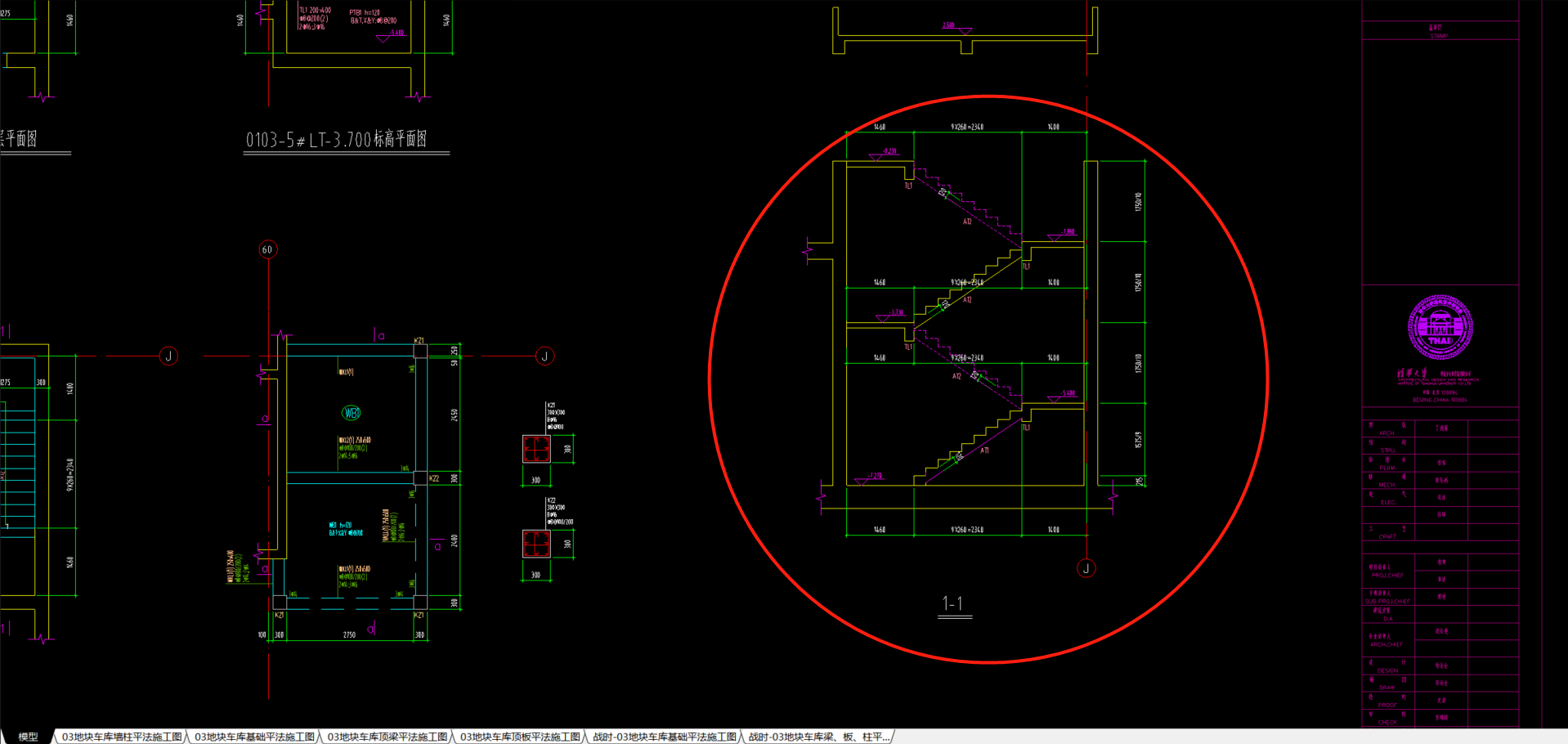Select the CRAFT row label
Screen dimensions: 1568x744
[1387, 536]
